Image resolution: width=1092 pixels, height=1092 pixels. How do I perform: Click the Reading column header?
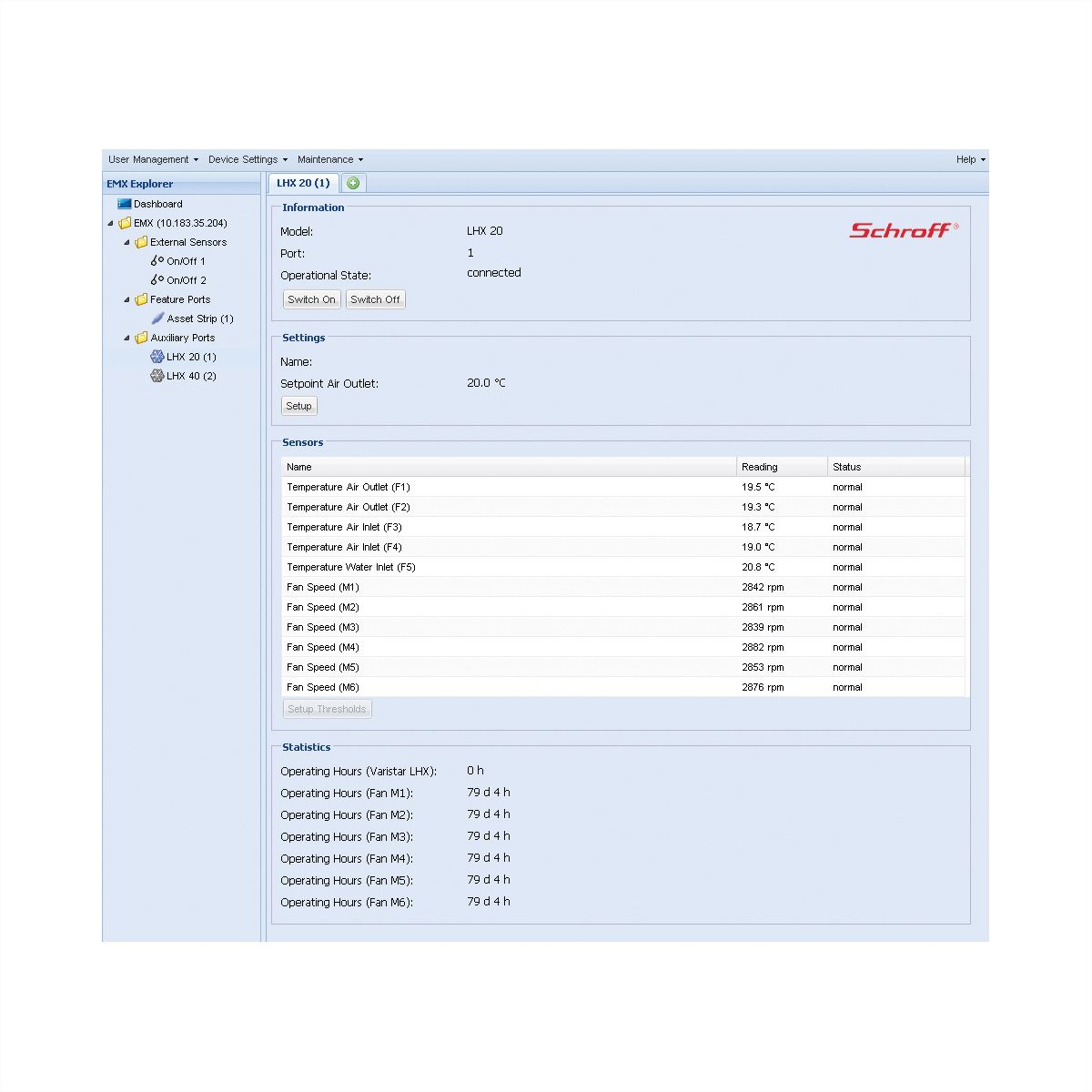point(782,467)
